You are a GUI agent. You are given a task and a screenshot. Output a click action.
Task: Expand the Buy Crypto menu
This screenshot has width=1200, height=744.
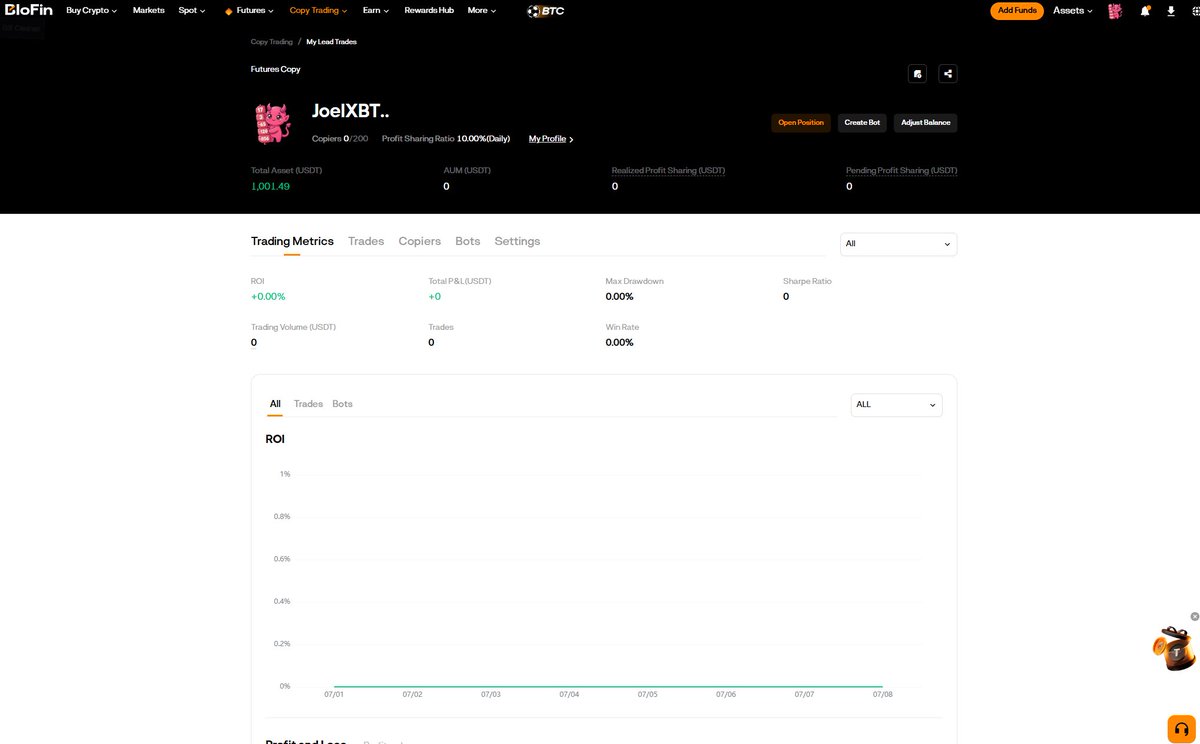(91, 10)
